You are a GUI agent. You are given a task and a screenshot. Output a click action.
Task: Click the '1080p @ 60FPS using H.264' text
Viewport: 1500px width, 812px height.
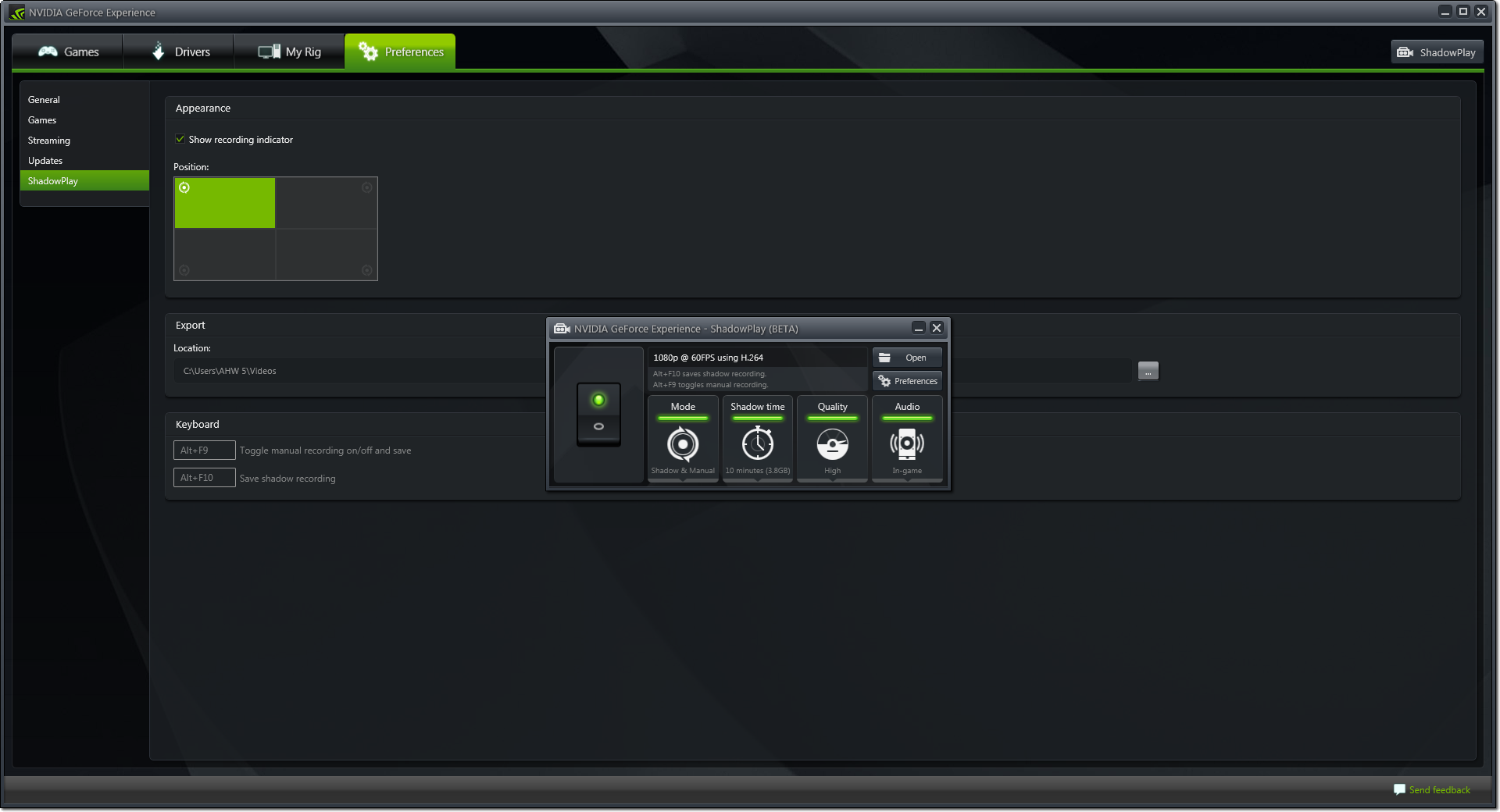[708, 358]
